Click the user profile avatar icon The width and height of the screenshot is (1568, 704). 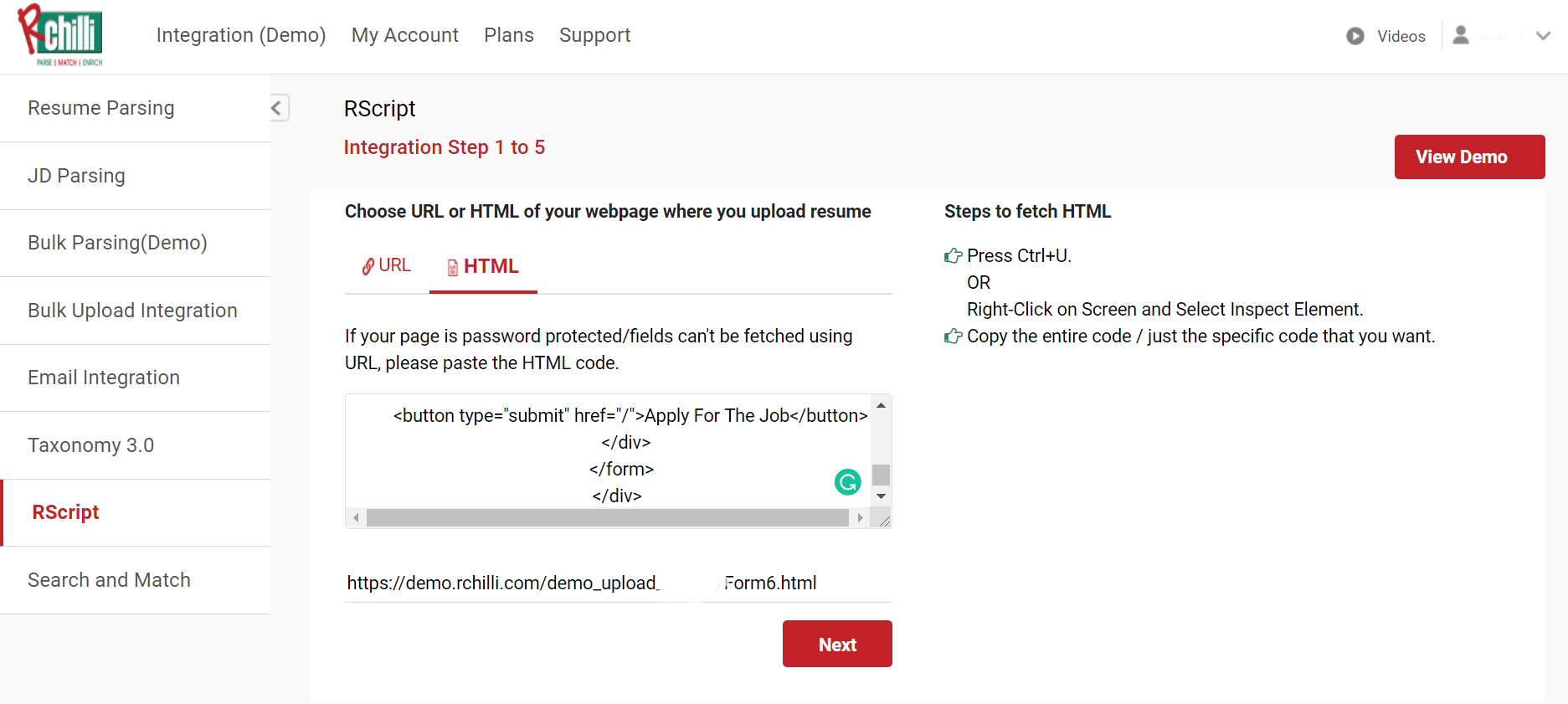click(x=1461, y=35)
